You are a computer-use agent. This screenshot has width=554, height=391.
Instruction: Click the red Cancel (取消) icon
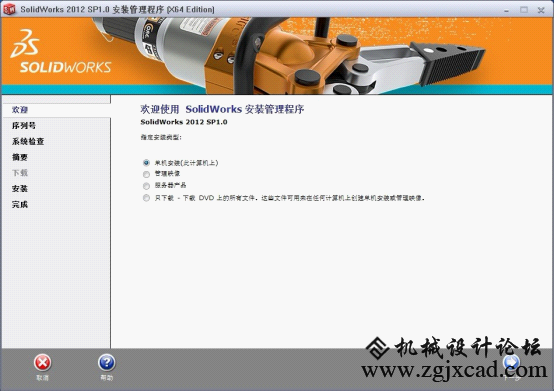pyautogui.click(x=42, y=363)
